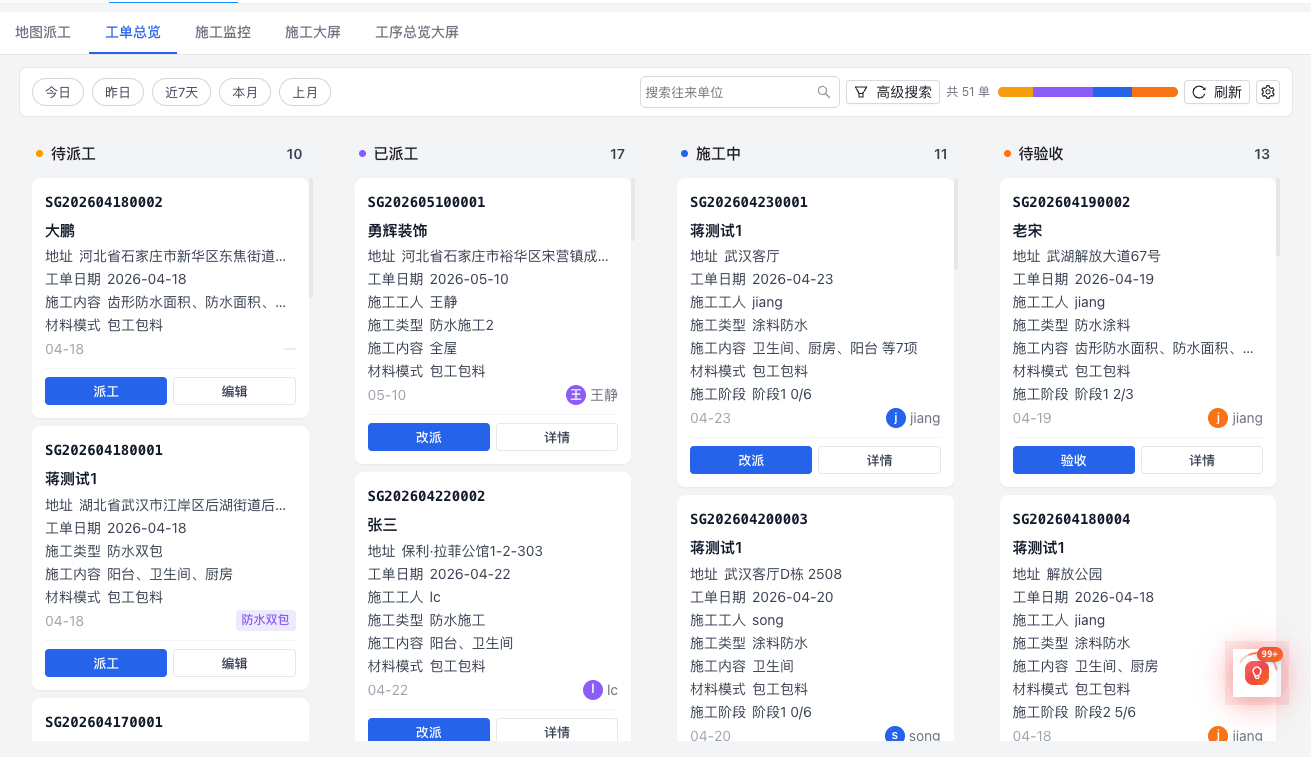This screenshot has width=1311, height=757.
Task: Click blue segment of status progress bar
Action: (1112, 92)
